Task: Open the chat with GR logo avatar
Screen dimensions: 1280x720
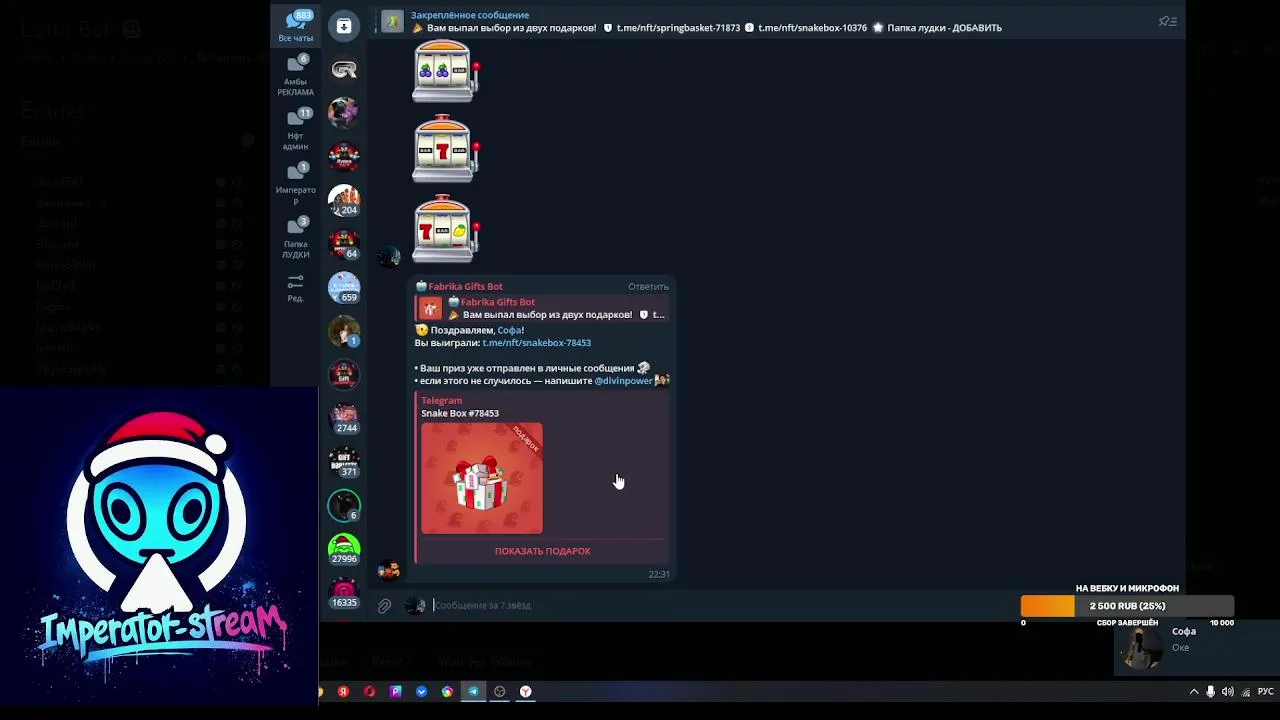Action: point(344,70)
